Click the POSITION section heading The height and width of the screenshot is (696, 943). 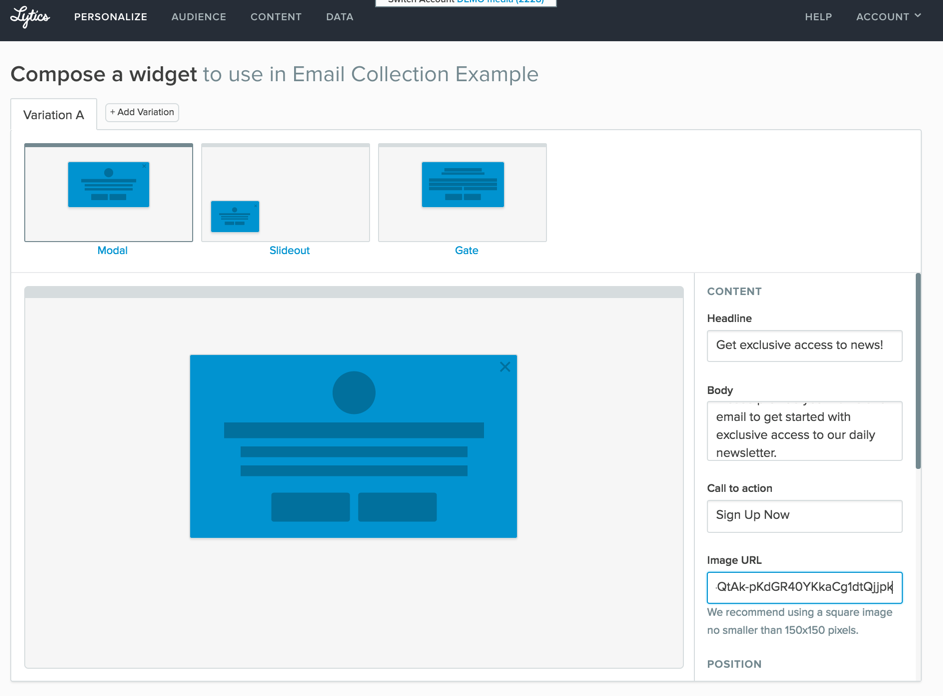734,664
